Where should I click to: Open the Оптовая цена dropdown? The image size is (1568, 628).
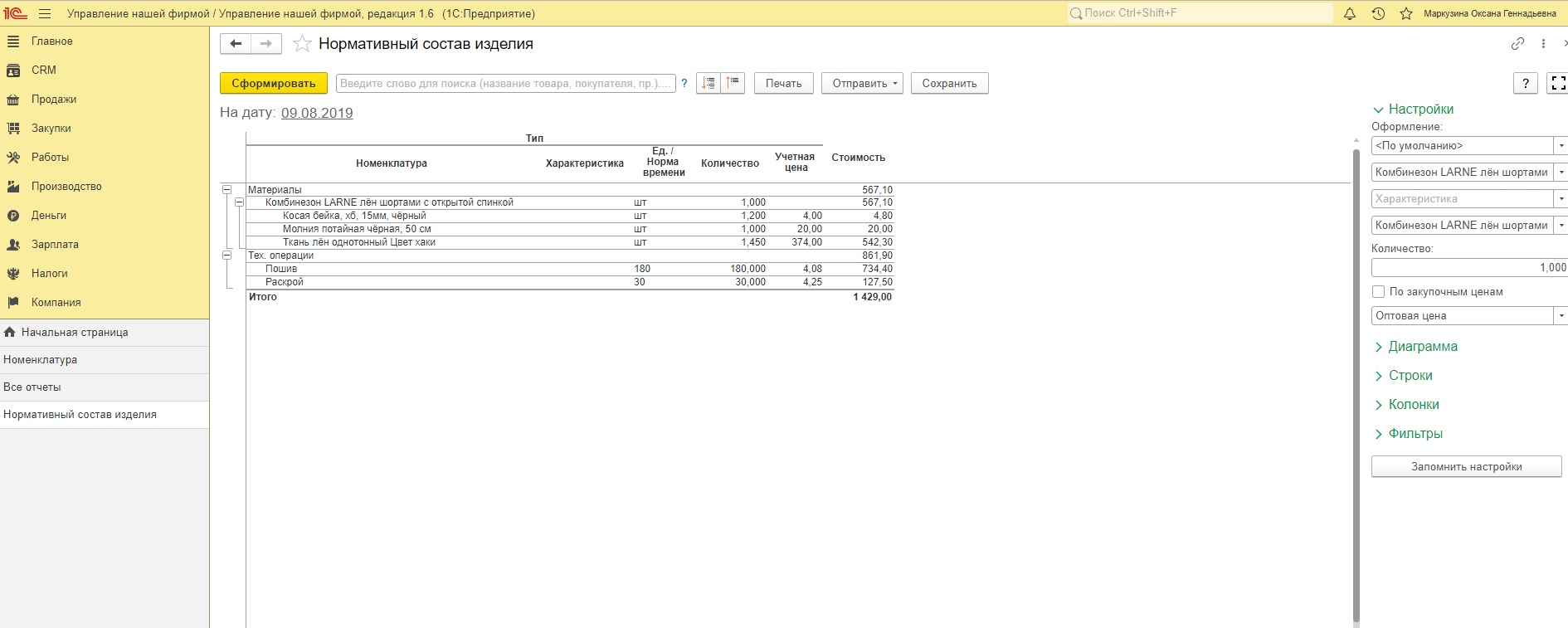pyautogui.click(x=1561, y=316)
